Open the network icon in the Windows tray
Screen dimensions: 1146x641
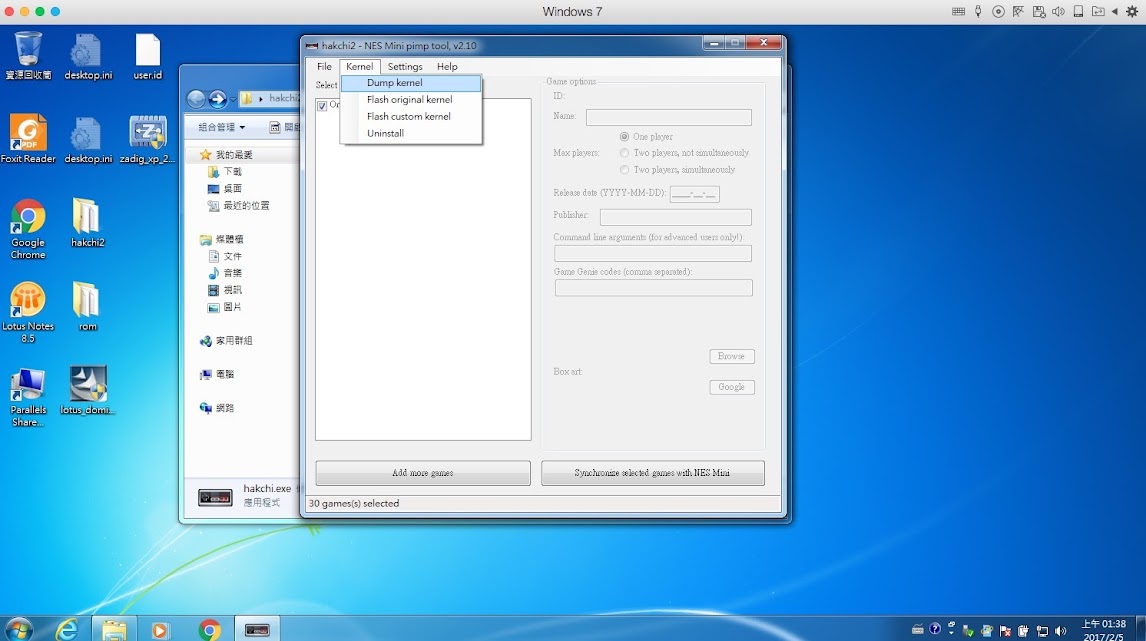click(x=1042, y=630)
